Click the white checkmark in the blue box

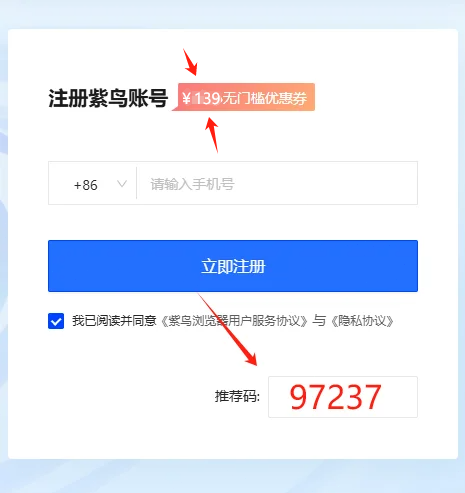tap(56, 321)
